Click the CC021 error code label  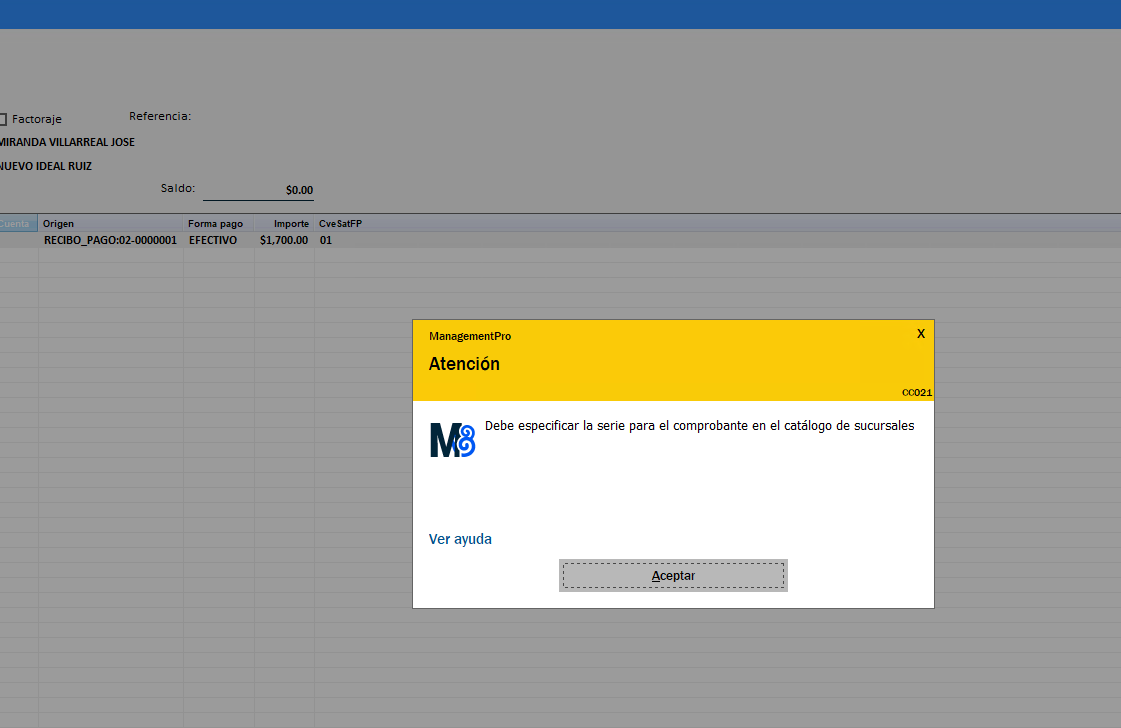tap(916, 393)
